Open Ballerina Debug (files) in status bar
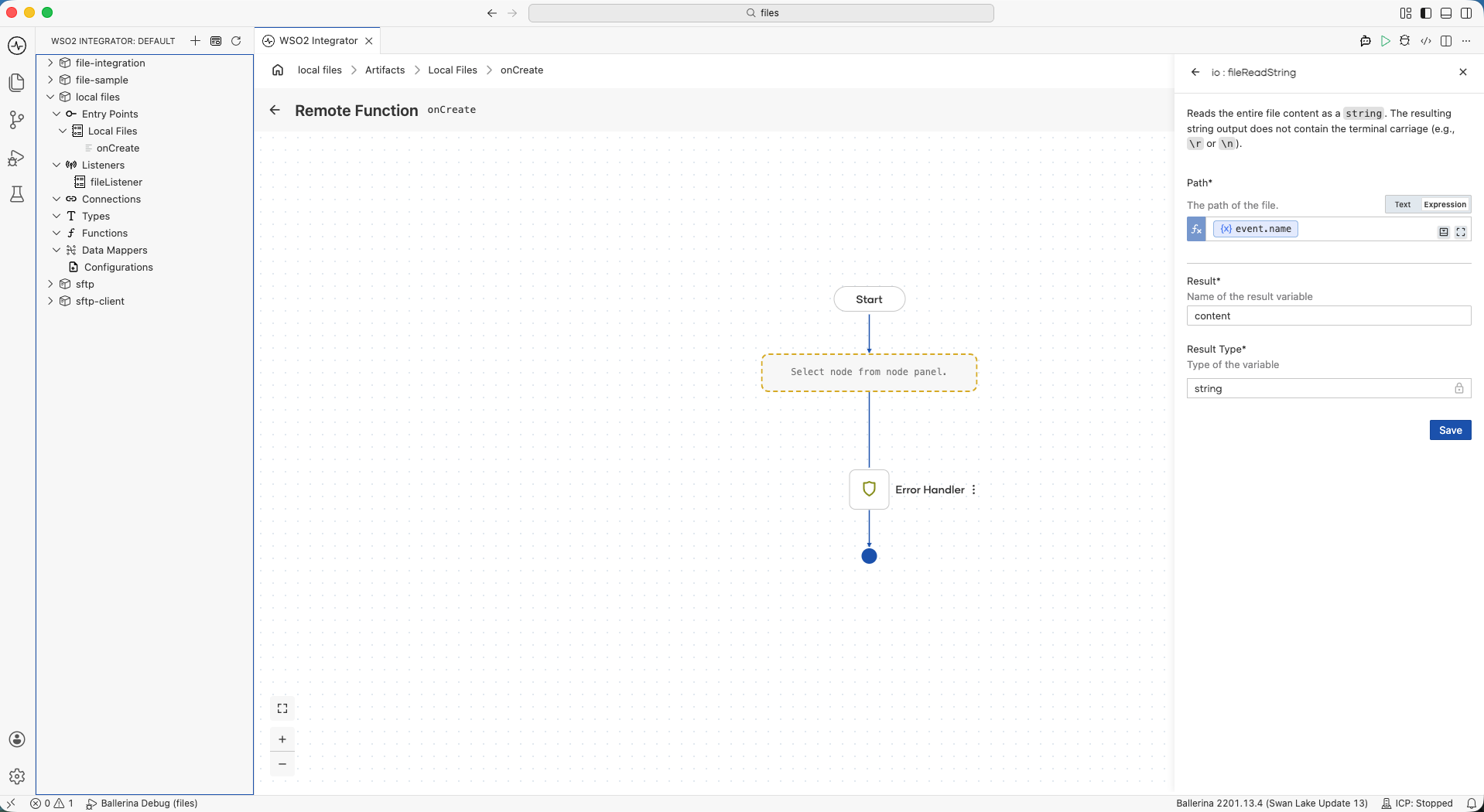This screenshot has height=812, width=1484. point(142,803)
